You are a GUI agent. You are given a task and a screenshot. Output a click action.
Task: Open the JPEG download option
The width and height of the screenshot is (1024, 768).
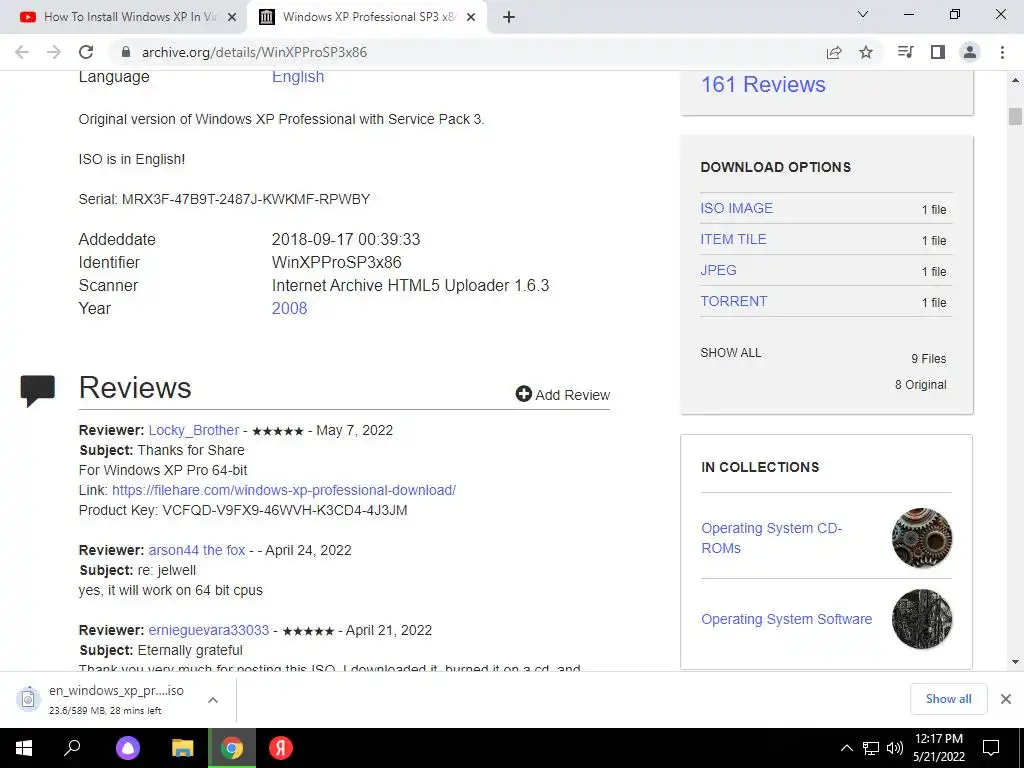[x=718, y=270]
